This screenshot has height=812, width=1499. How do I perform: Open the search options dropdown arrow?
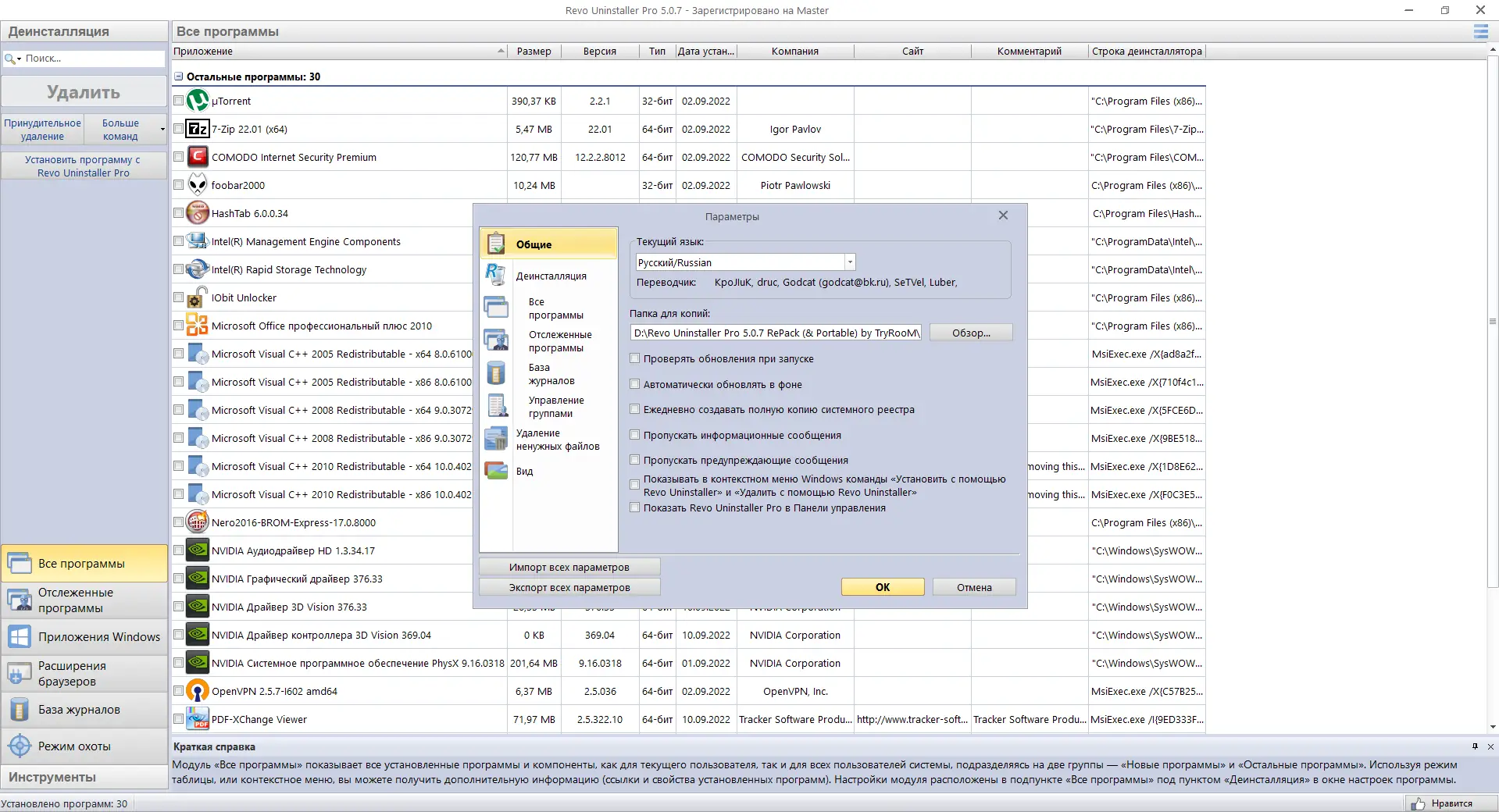20,59
